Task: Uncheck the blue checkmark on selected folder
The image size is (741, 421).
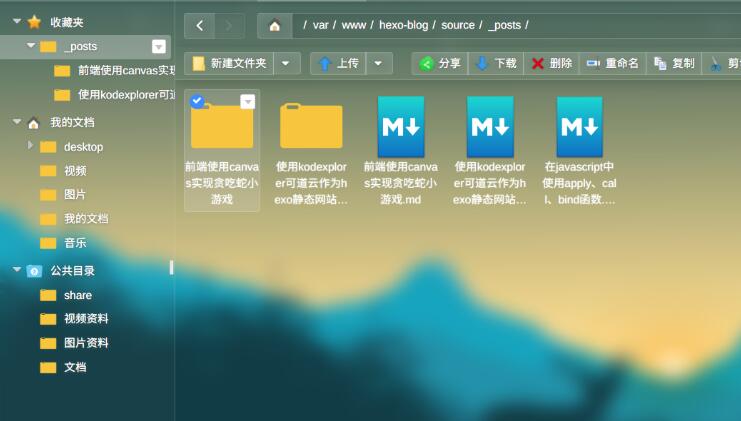Action: [x=197, y=101]
